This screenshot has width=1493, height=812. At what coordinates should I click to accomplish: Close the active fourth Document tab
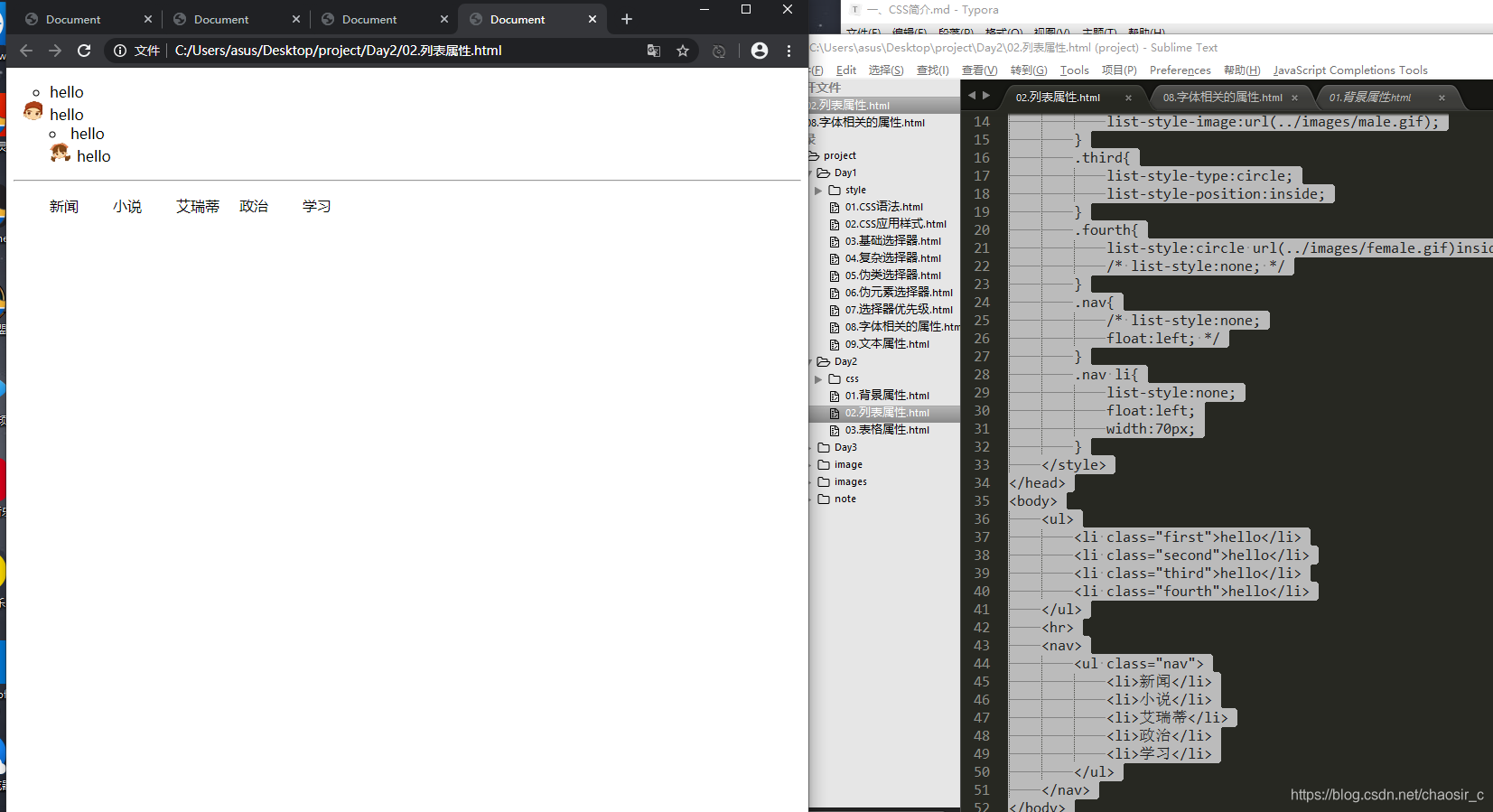click(x=593, y=19)
